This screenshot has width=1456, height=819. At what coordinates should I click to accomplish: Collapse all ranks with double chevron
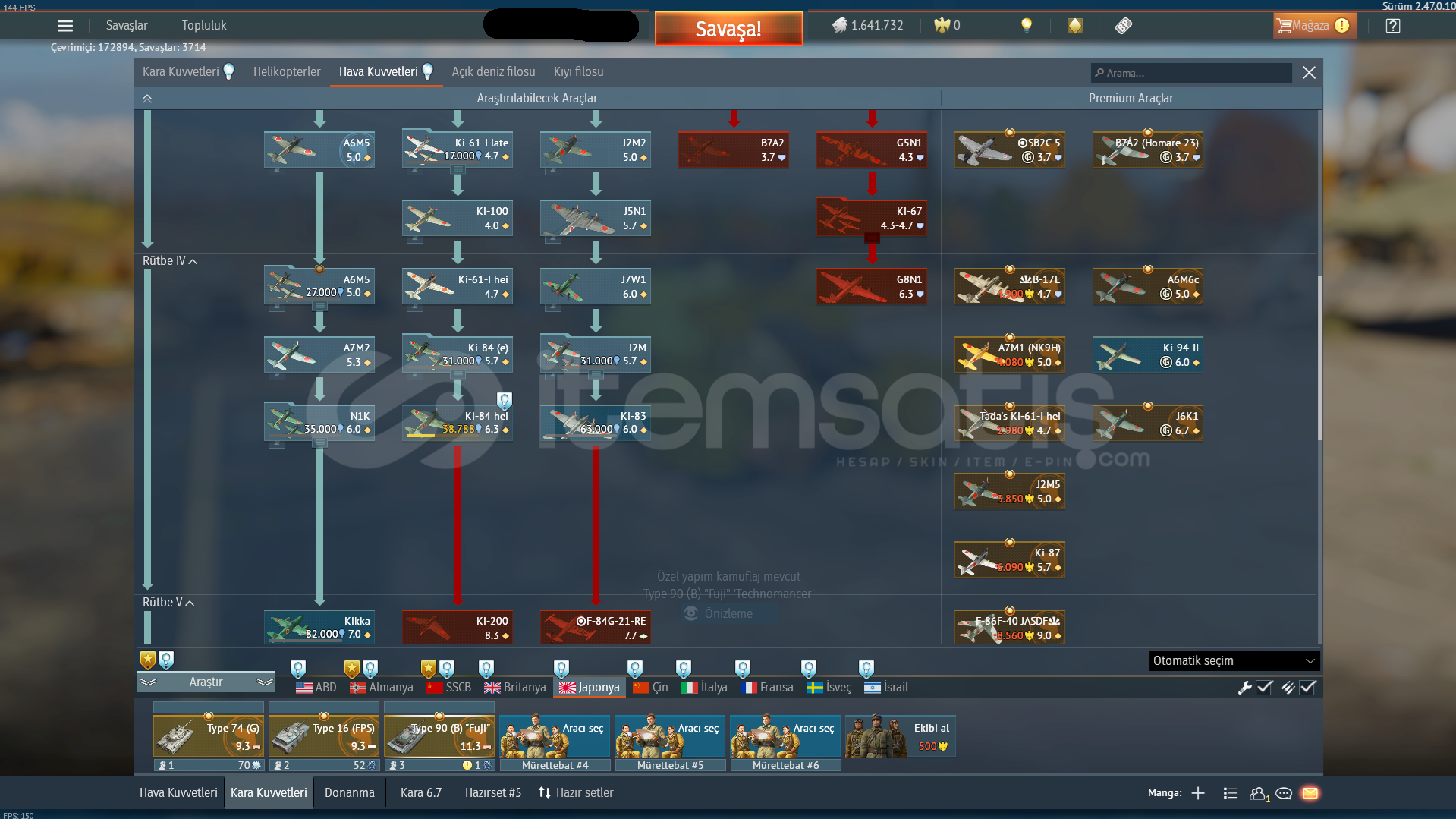[x=147, y=98]
